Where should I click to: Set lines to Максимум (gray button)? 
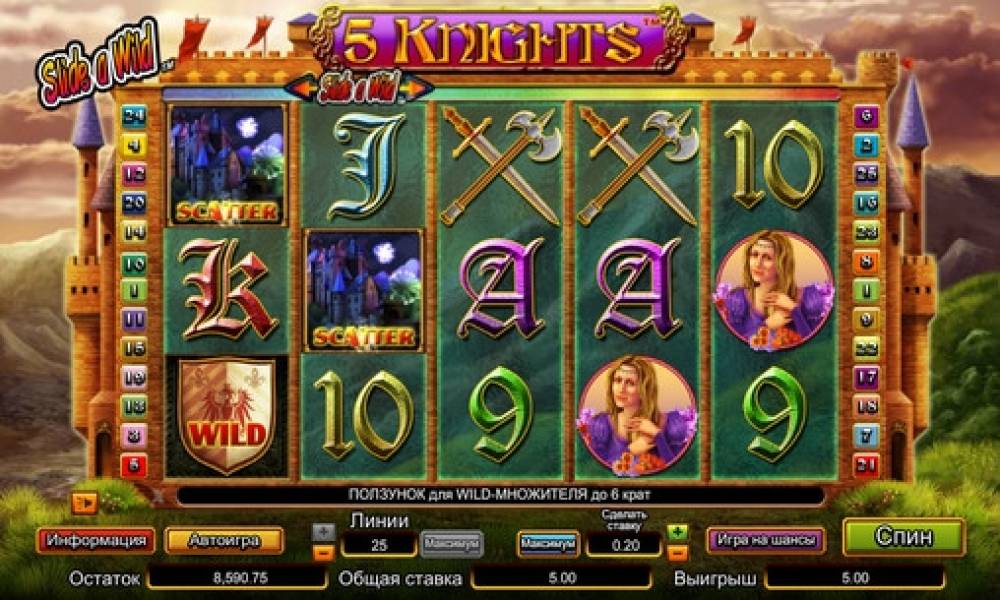coord(452,544)
